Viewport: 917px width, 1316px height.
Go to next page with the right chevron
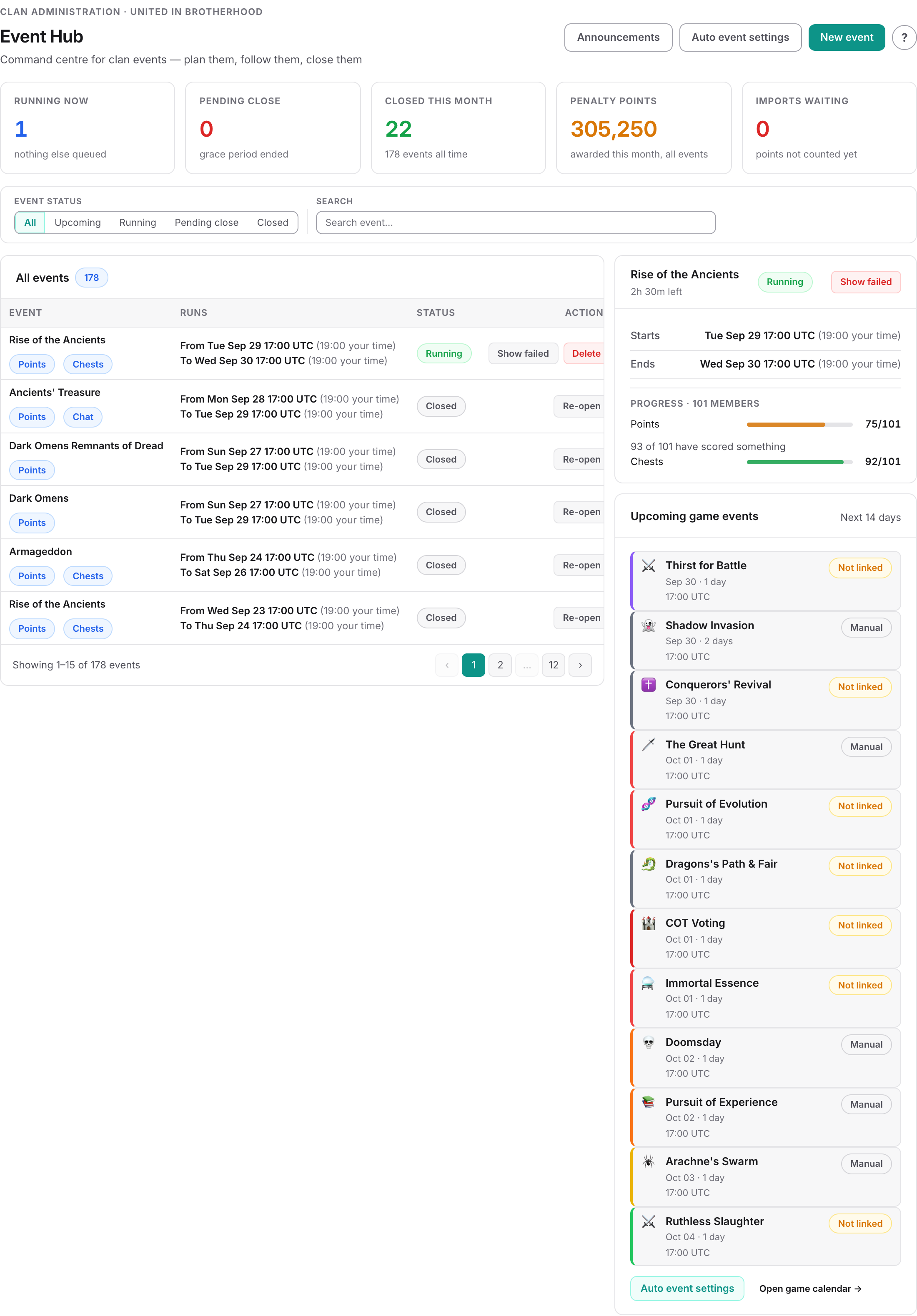coord(580,665)
